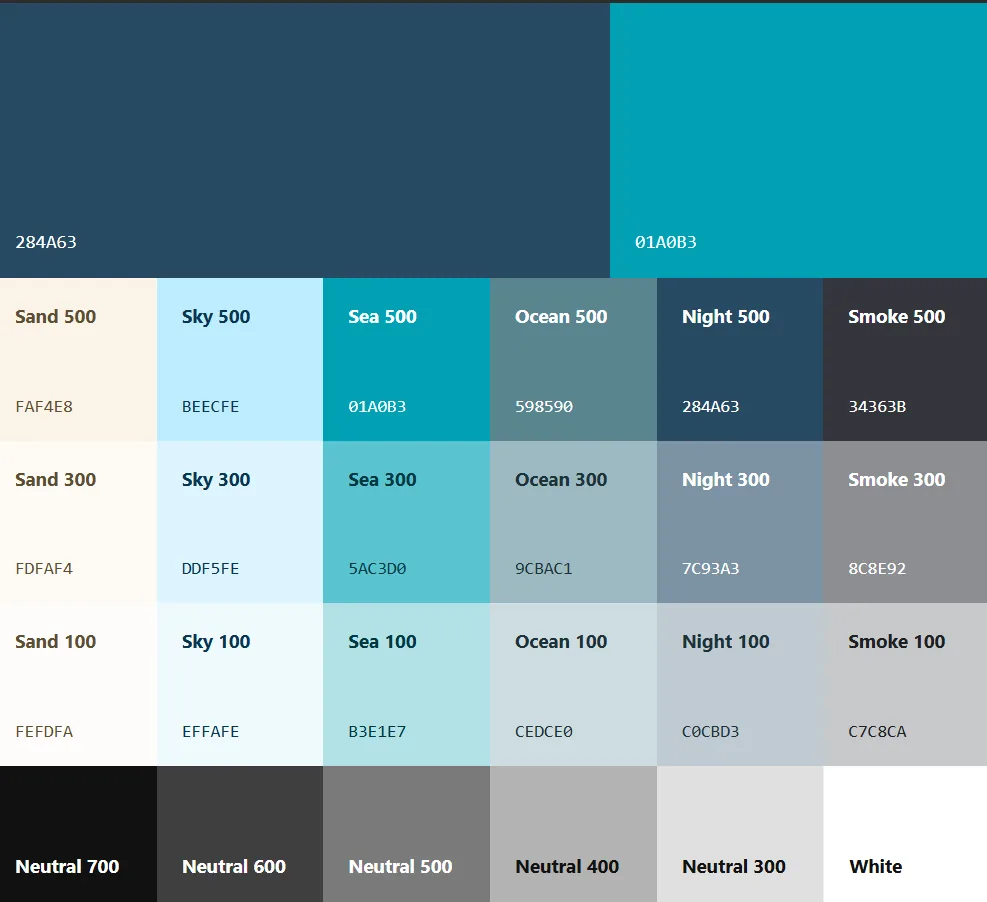Choose the Ocean 500 color swatch

click(x=573, y=359)
